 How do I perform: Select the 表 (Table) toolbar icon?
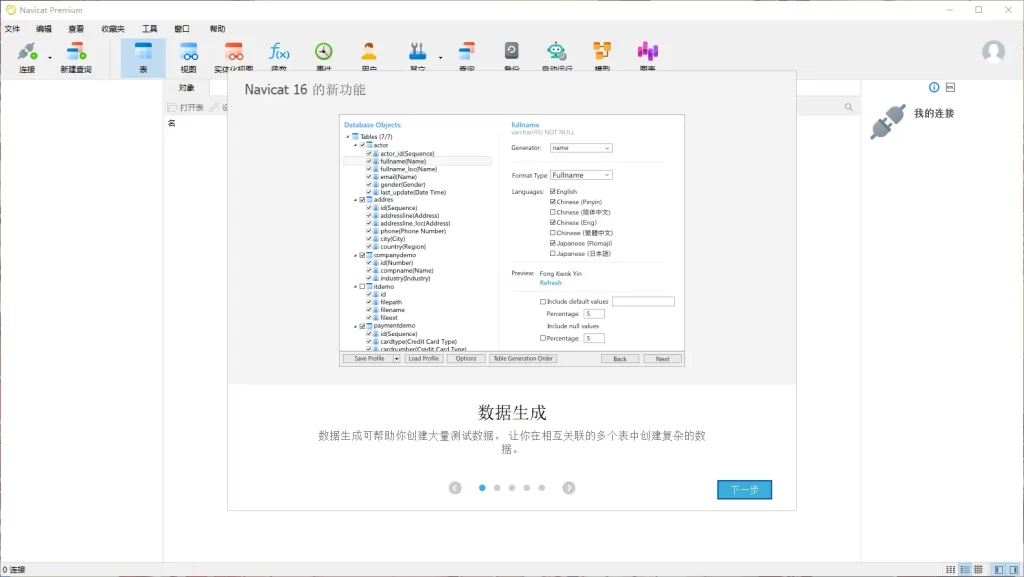[143, 57]
